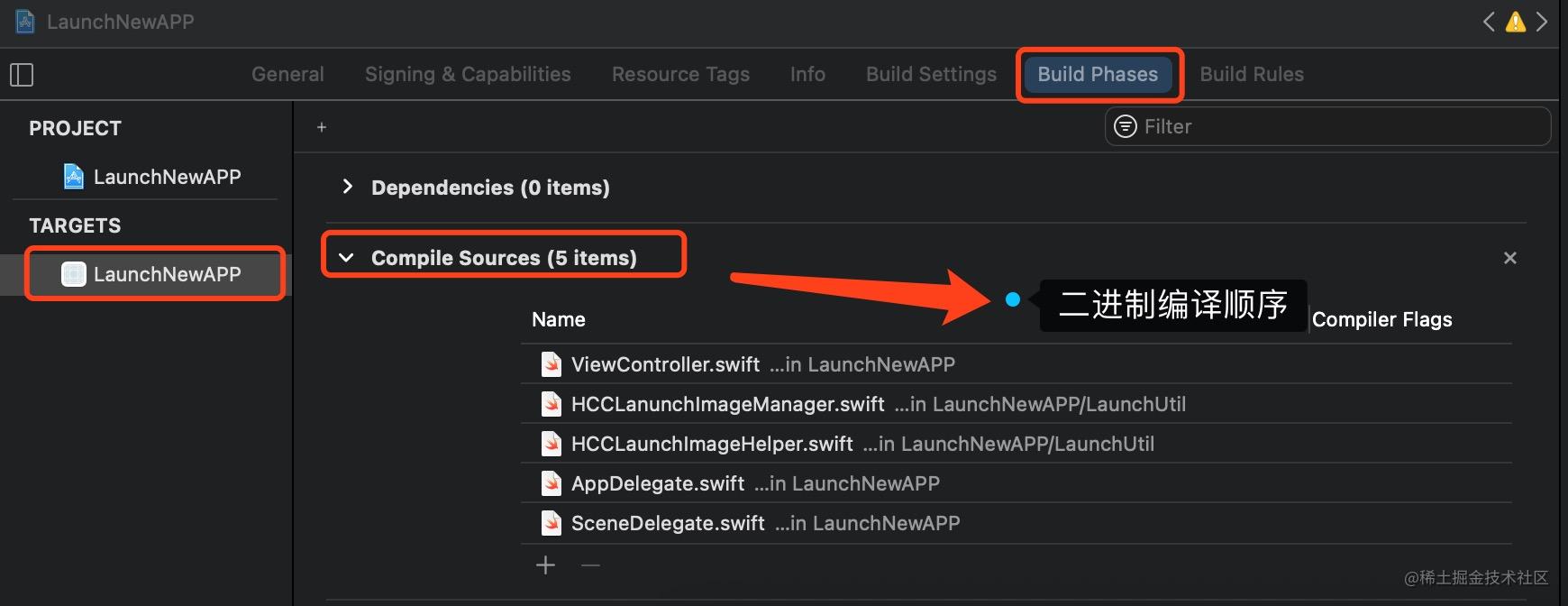
Task: Click the Compiler Flags column header
Action: point(1381,319)
